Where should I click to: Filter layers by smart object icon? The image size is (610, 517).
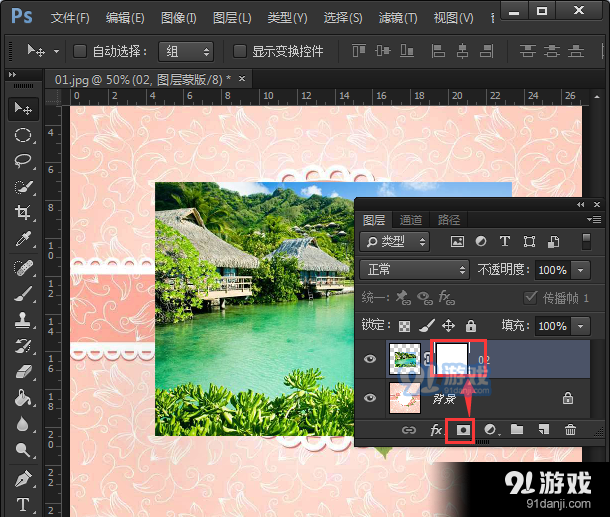[x=554, y=242]
